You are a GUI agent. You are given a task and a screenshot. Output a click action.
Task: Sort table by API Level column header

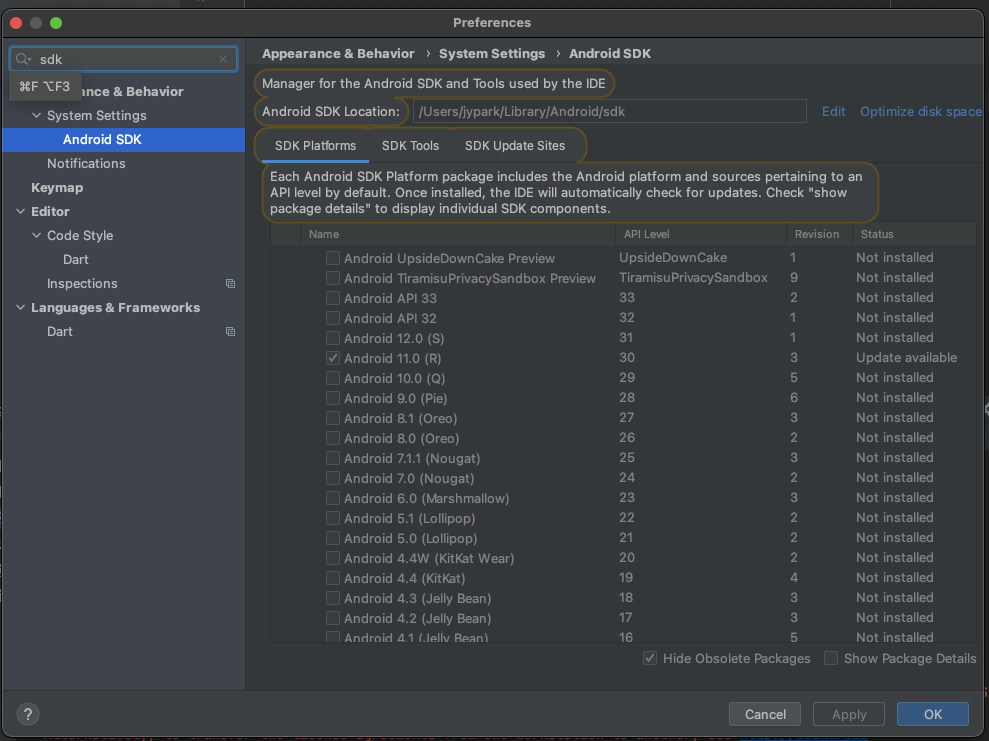point(700,234)
